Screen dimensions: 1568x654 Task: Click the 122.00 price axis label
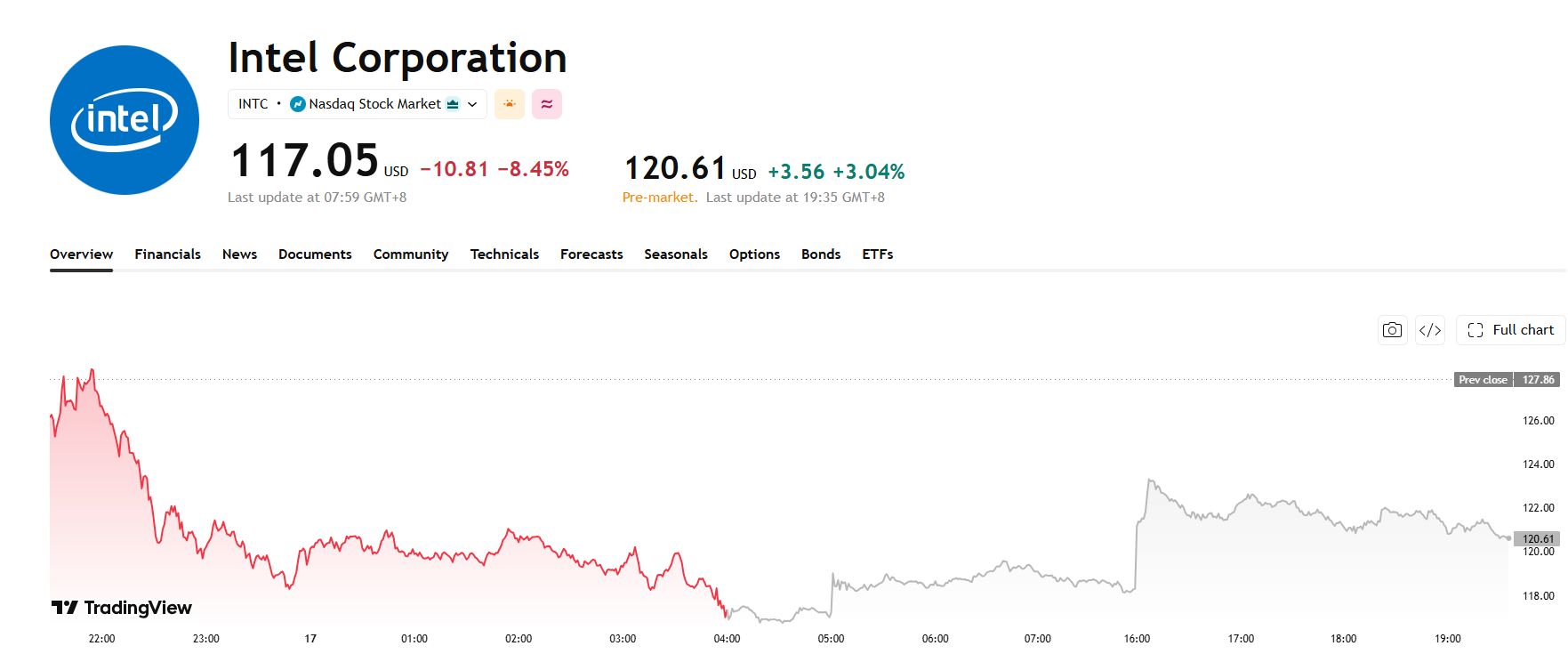[x=1539, y=508]
